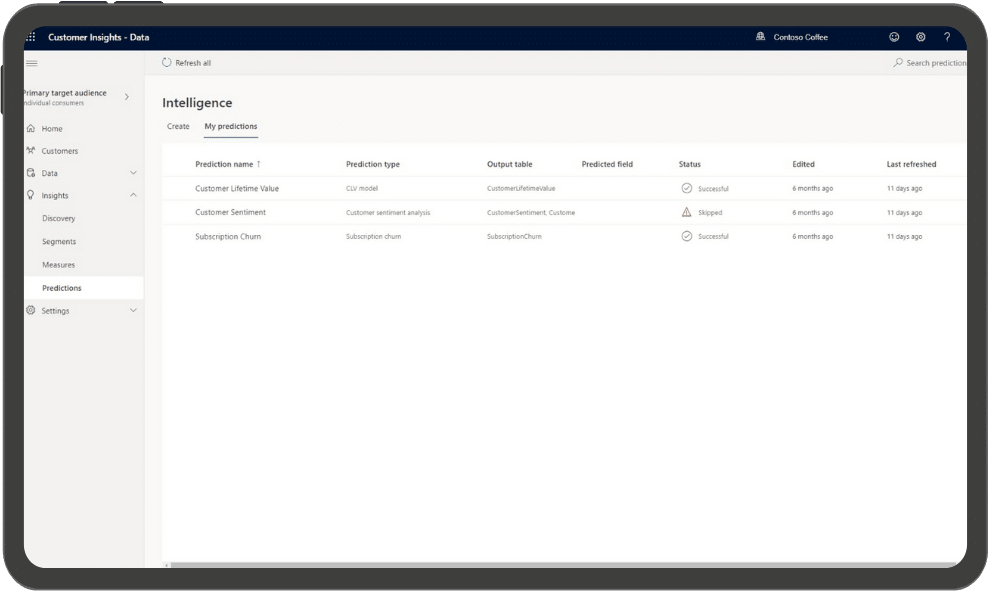
Task: Expand the Data section chevron
Action: 133,173
